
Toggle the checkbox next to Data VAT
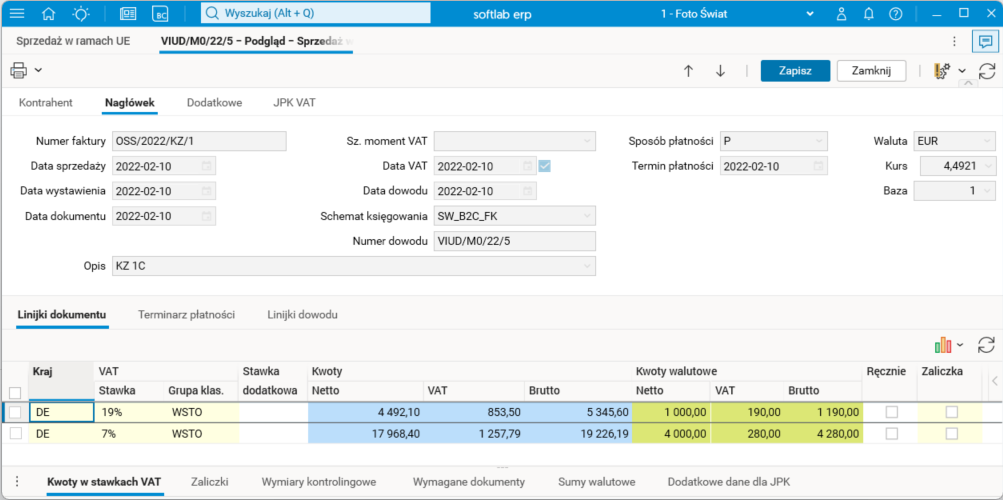point(545,166)
